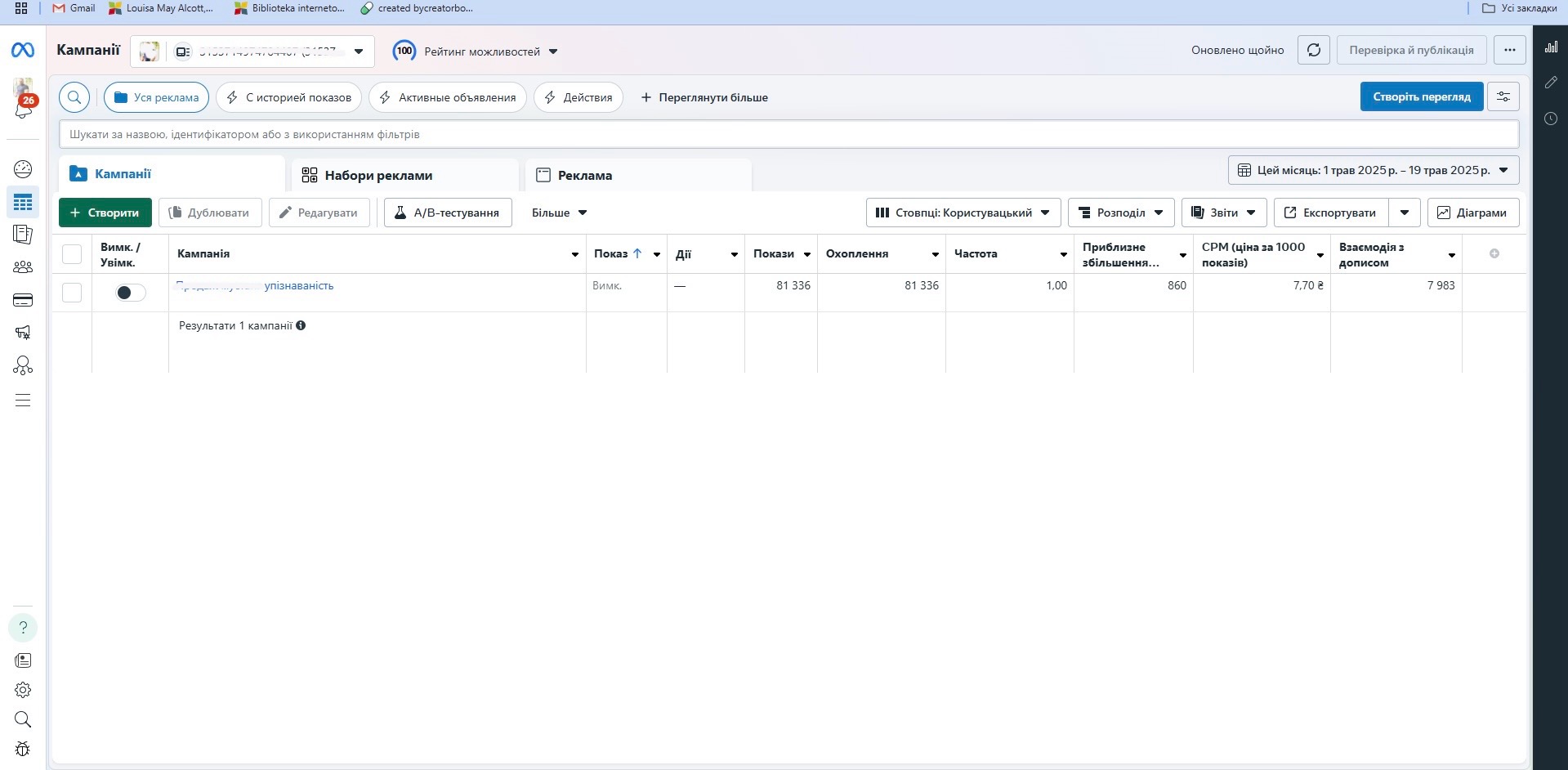Expand the Стовпці: Користувацький dropdown
This screenshot has width=1568, height=770.
pyautogui.click(x=963, y=213)
